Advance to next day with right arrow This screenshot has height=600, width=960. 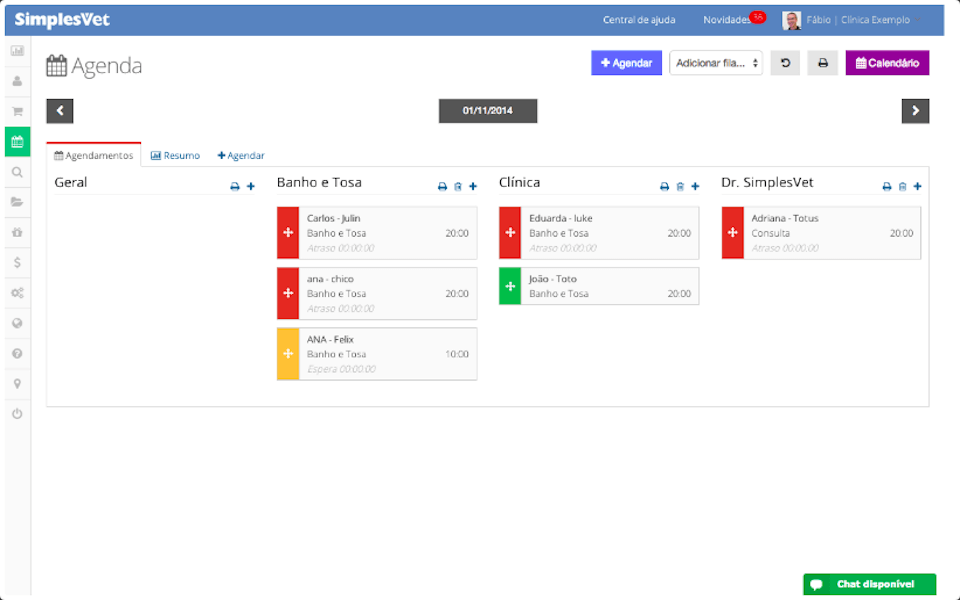tap(916, 111)
